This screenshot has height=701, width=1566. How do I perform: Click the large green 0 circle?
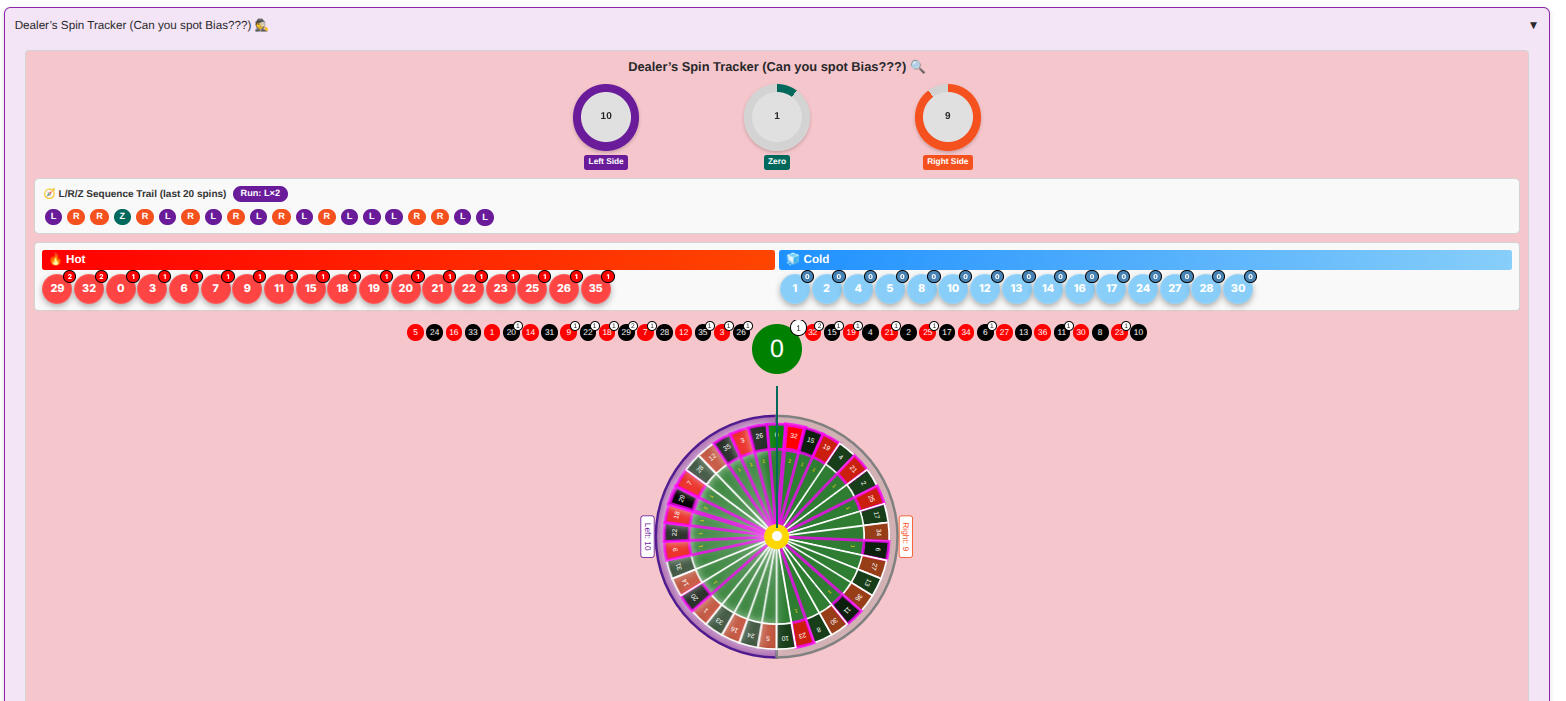point(777,349)
